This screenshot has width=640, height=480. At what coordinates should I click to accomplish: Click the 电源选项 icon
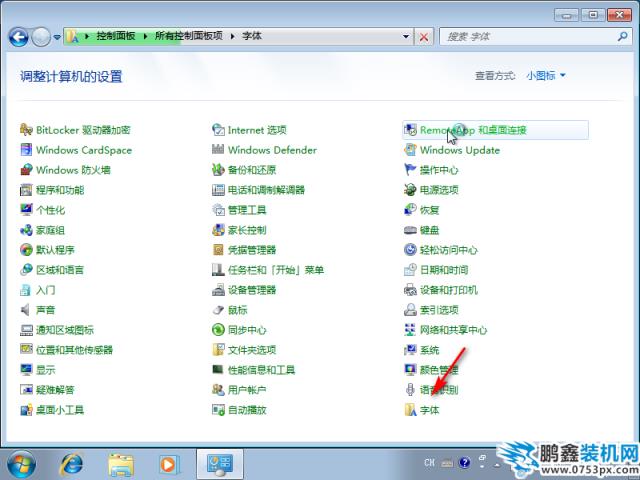410,190
